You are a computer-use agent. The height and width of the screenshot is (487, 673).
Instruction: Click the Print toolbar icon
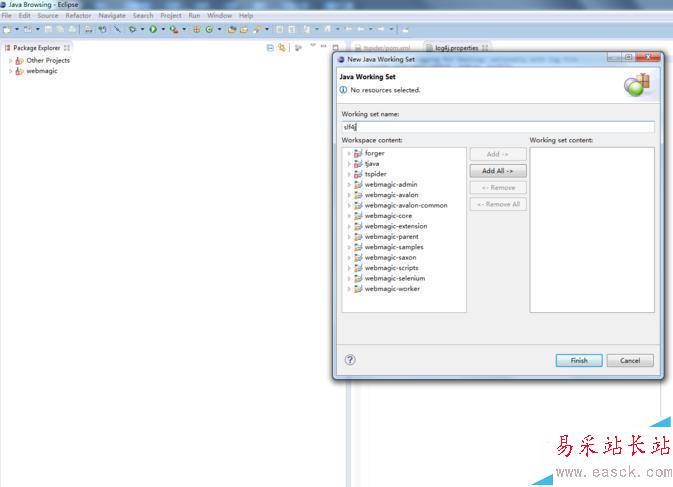[72, 29]
